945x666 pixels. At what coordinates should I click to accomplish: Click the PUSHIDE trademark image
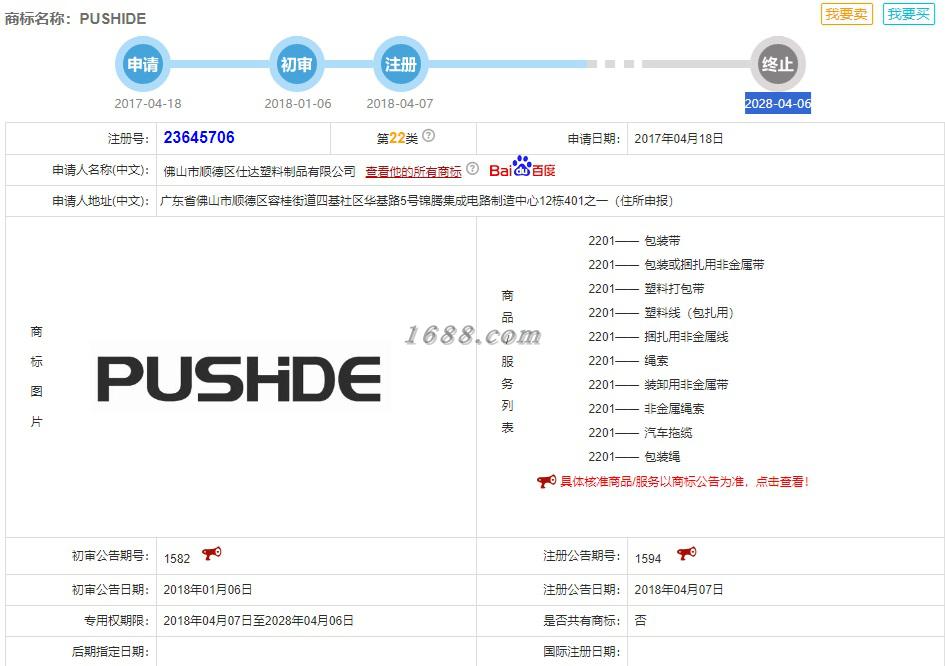point(239,379)
